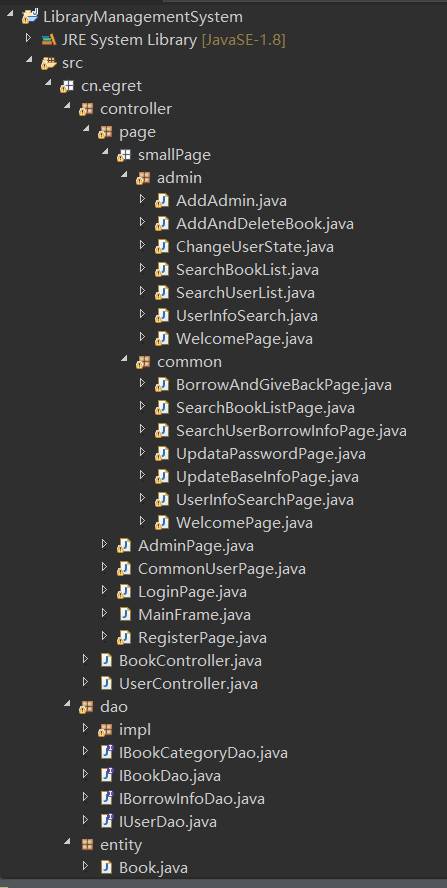Click the impl package icon

(x=105, y=730)
